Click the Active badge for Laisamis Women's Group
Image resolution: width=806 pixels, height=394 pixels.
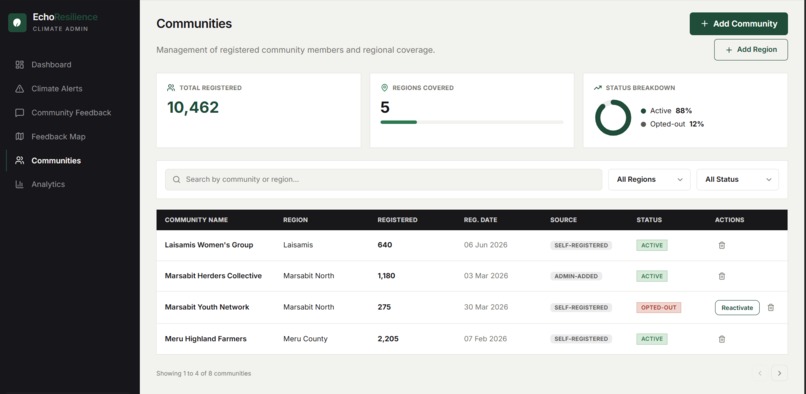(x=652, y=245)
